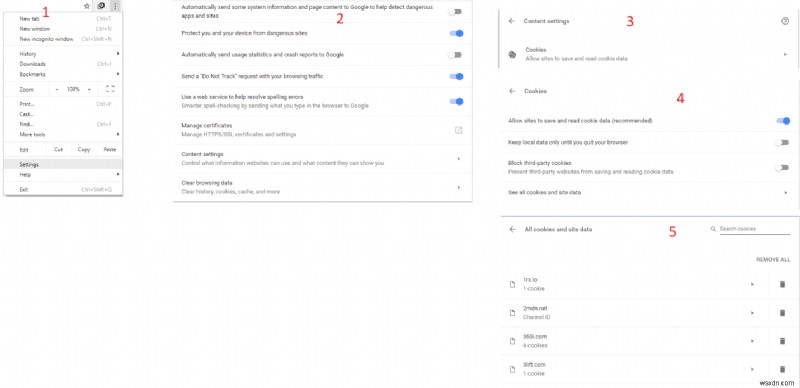The image size is (800, 388).
Task: Click file icon next to 3lift.com
Action: pos(512,369)
